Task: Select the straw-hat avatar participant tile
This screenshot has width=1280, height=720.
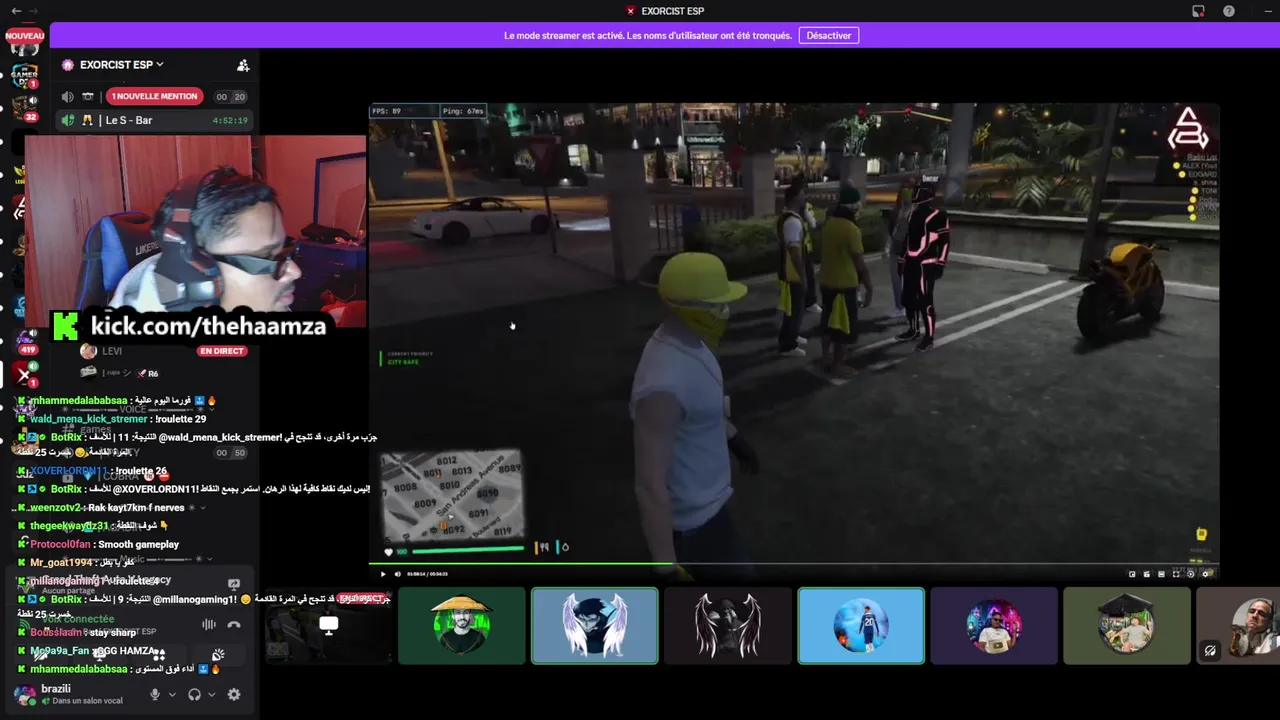Action: coord(461,626)
